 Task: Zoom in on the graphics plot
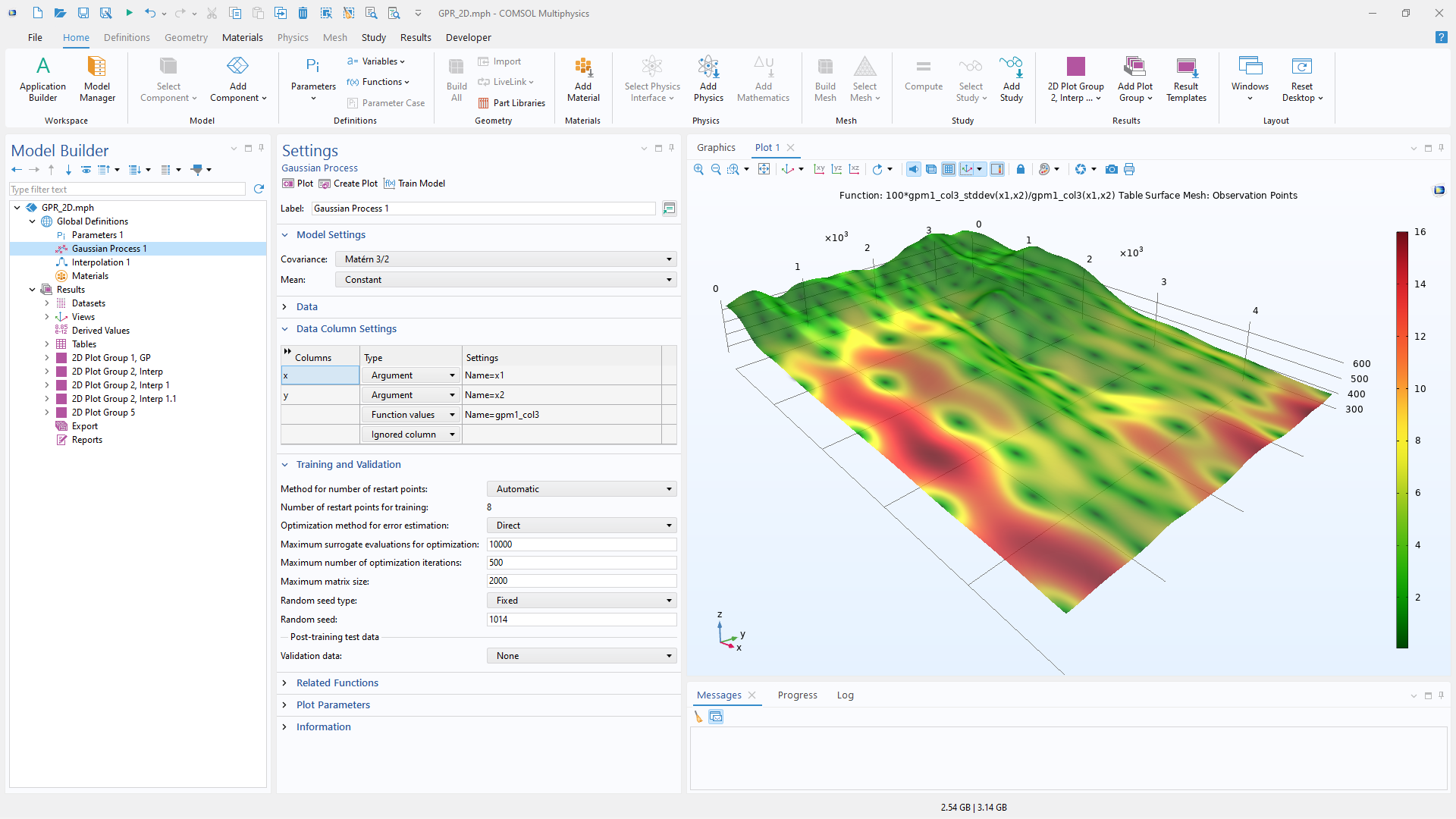(x=698, y=169)
